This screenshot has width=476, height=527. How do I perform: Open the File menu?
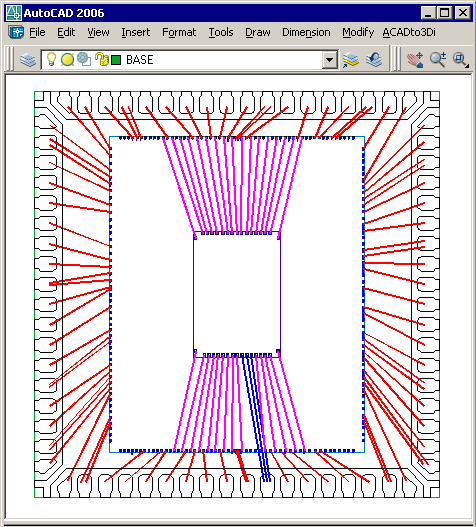click(x=37, y=32)
